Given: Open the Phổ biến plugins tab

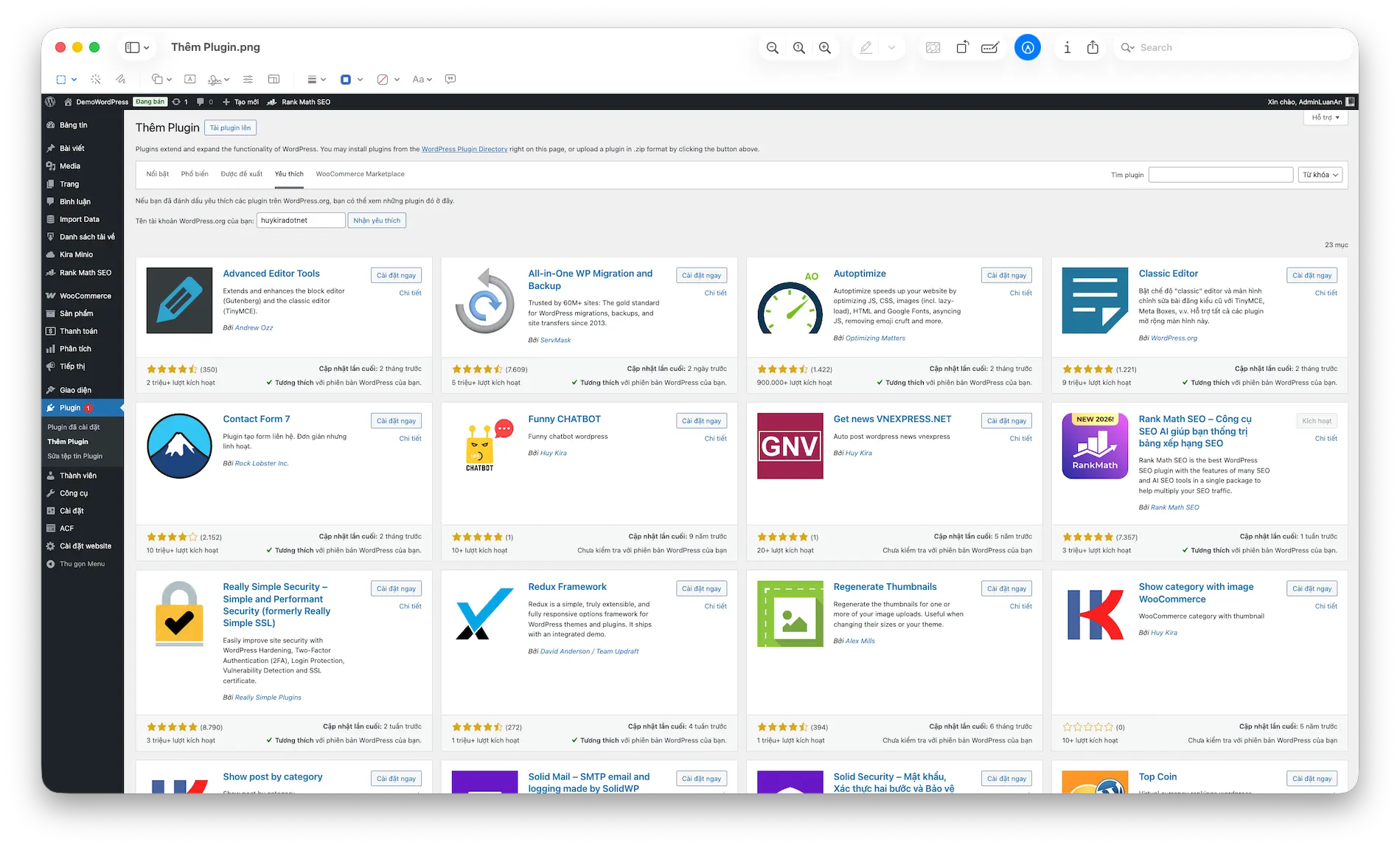Looking at the screenshot, I should pyautogui.click(x=194, y=174).
